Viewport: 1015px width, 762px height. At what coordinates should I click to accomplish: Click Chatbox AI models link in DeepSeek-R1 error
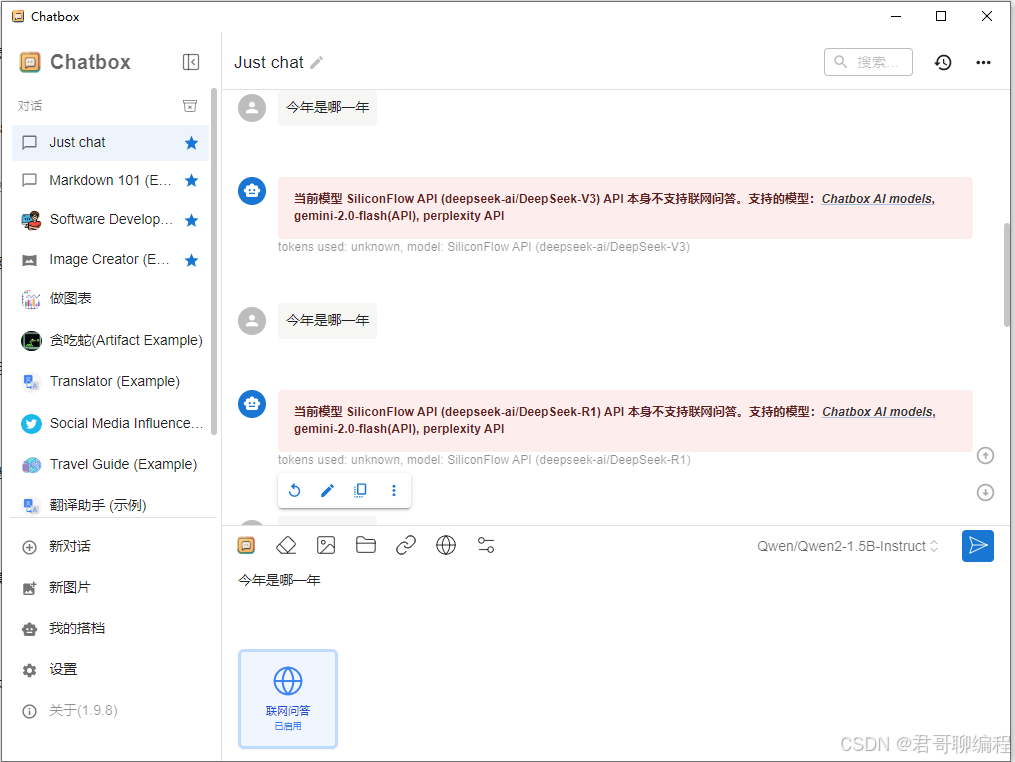point(877,412)
